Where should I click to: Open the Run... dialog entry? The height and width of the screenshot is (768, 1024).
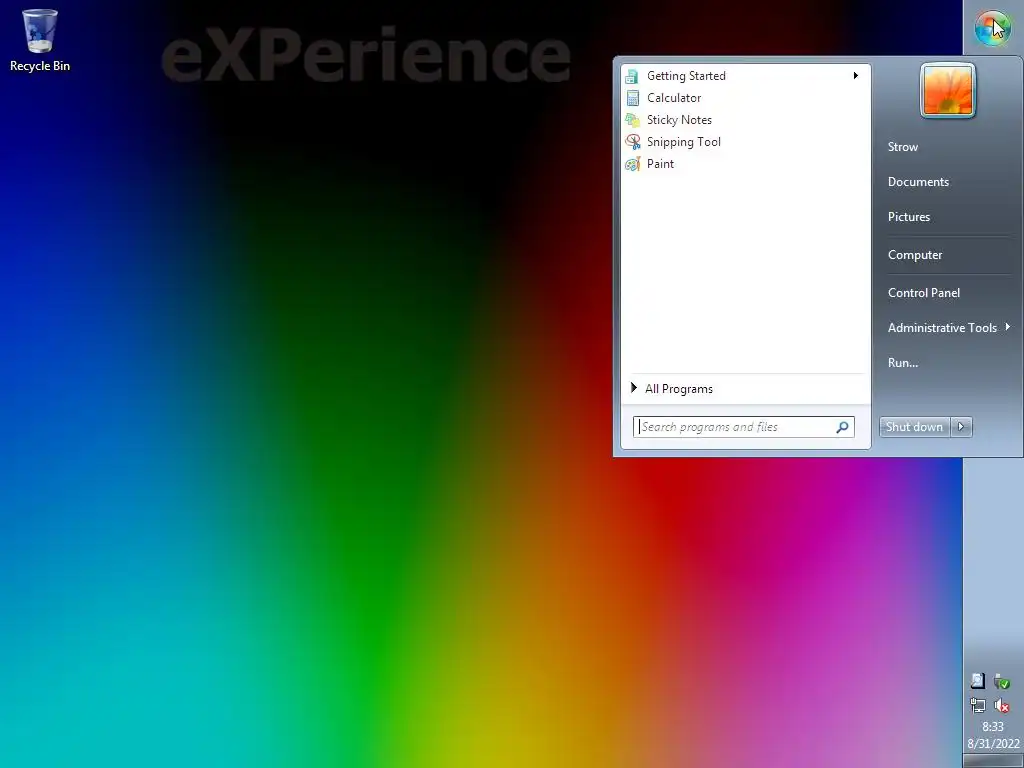tap(903, 362)
